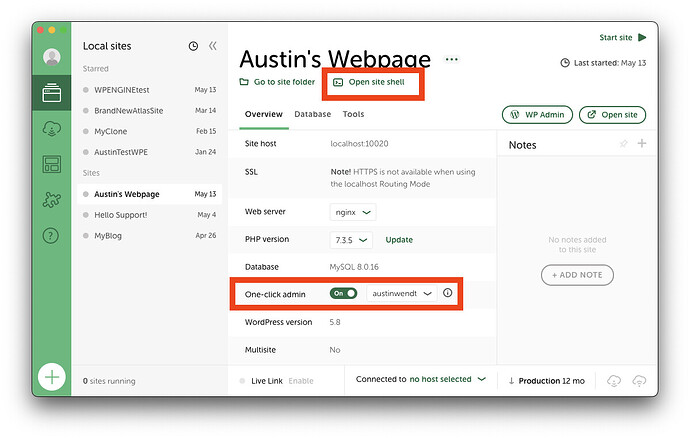Viewport: 690px width, 438px height.
Task: Click Production 12 mo pull indicator
Action: coord(547,381)
